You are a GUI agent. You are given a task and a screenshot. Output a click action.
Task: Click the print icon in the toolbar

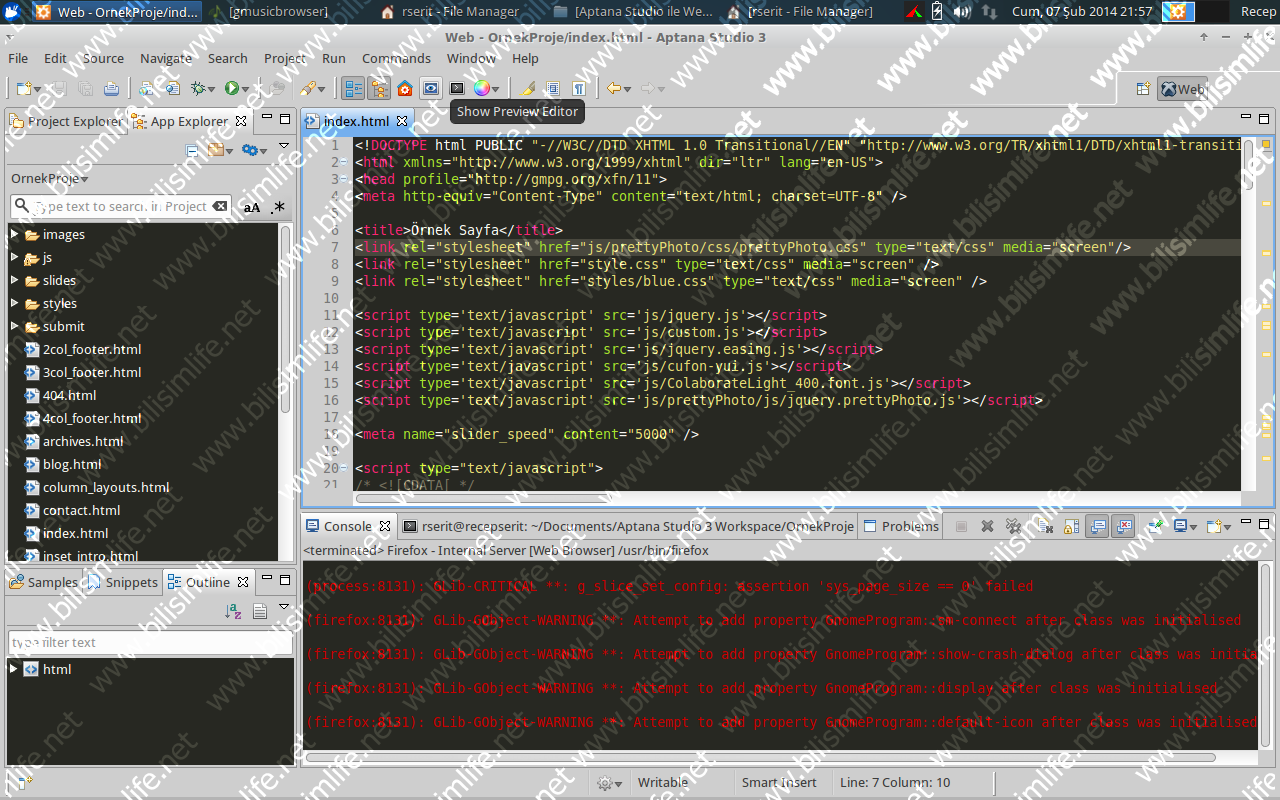[x=111, y=88]
